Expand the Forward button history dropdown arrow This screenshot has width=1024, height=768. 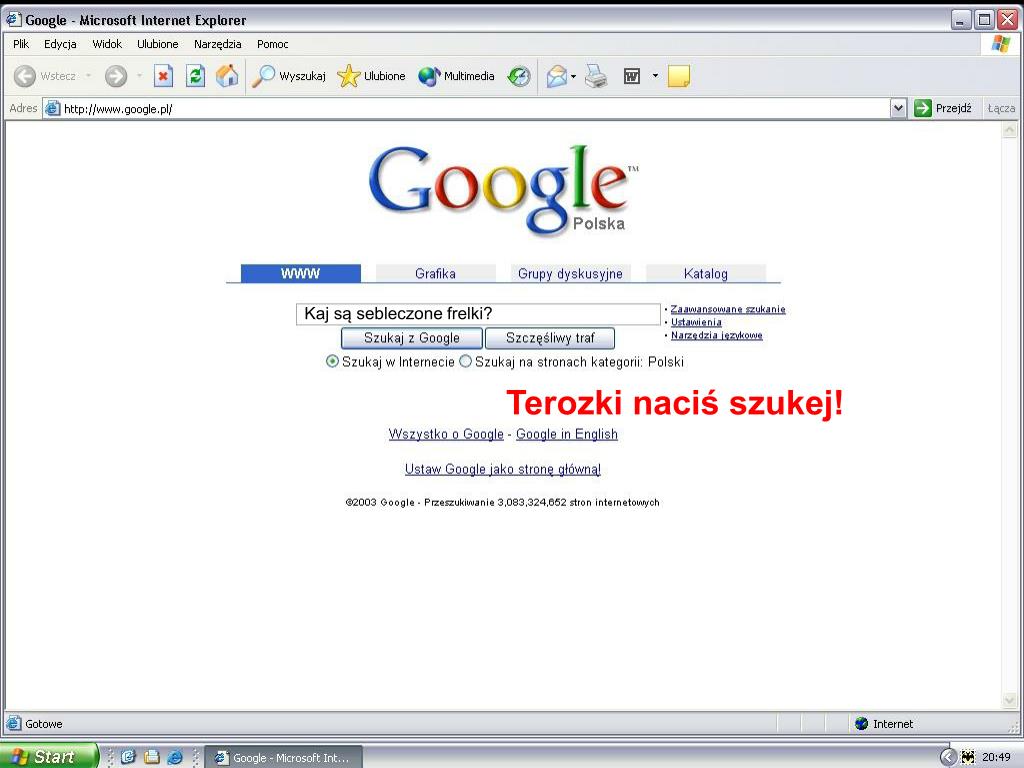[x=139, y=76]
